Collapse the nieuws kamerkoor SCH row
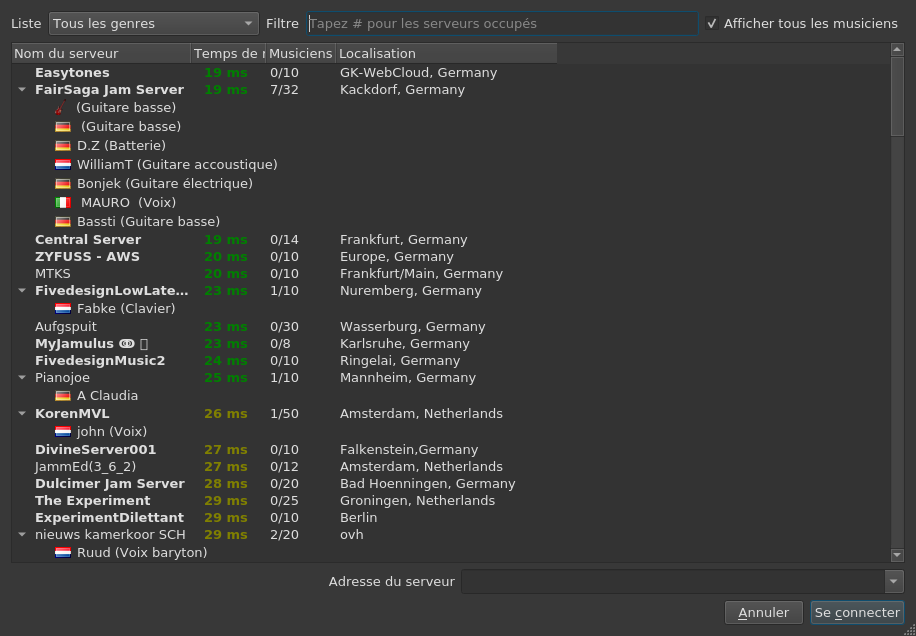The image size is (916, 636). pos(22,534)
